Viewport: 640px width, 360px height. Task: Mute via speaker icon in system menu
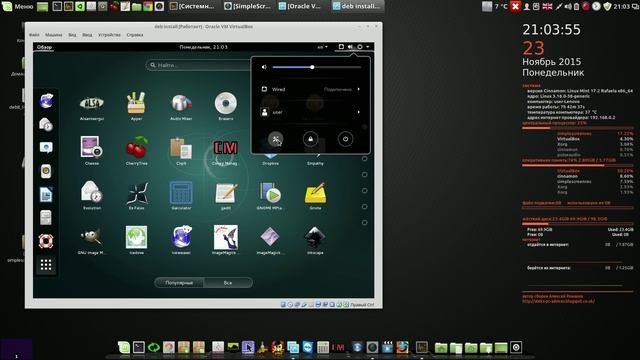pyautogui.click(x=264, y=67)
